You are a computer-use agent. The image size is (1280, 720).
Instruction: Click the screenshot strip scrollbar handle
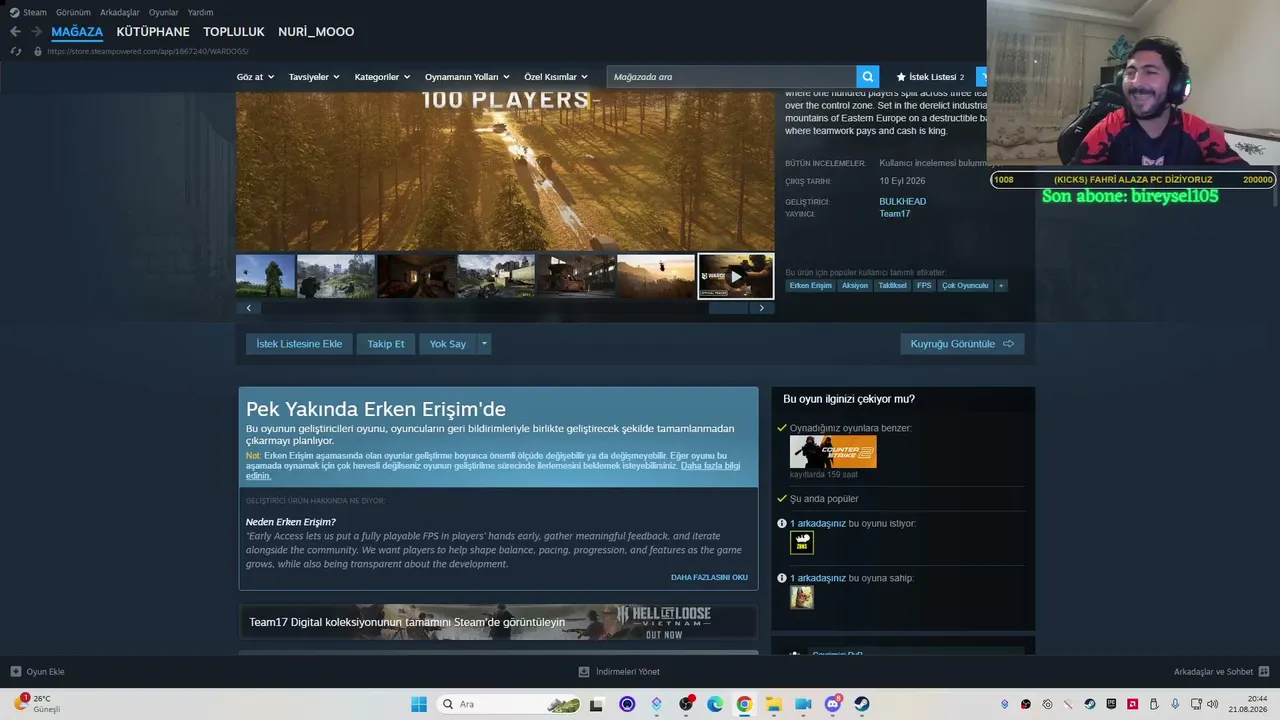click(728, 308)
